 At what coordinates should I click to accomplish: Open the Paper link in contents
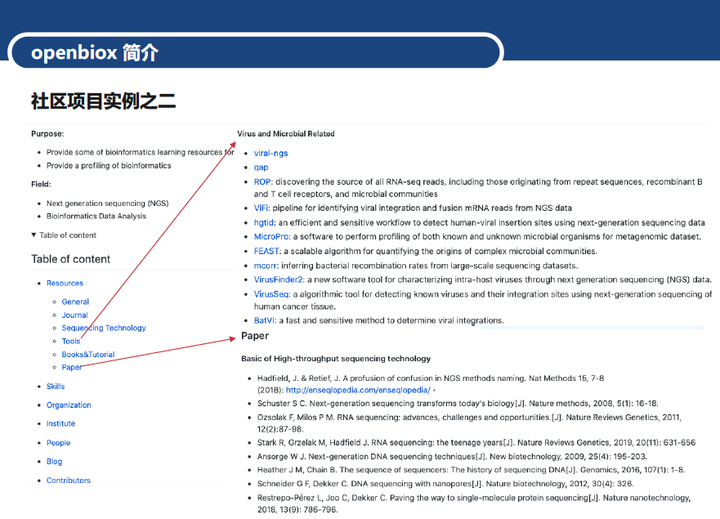tap(72, 367)
